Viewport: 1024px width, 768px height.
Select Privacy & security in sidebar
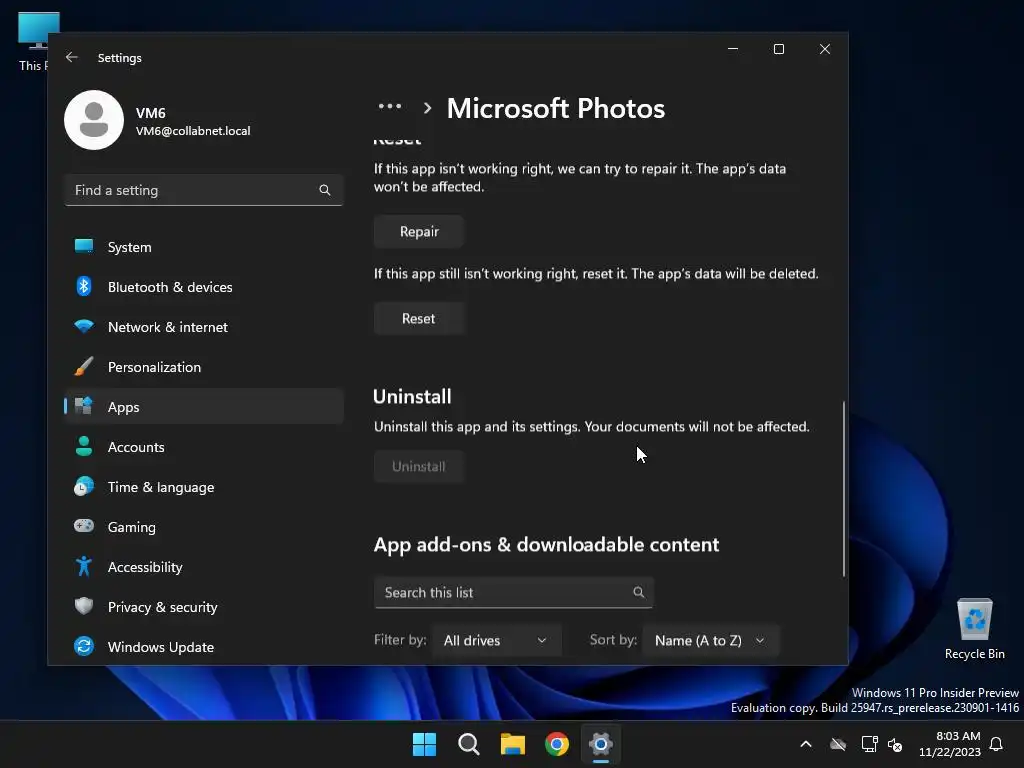coord(204,606)
